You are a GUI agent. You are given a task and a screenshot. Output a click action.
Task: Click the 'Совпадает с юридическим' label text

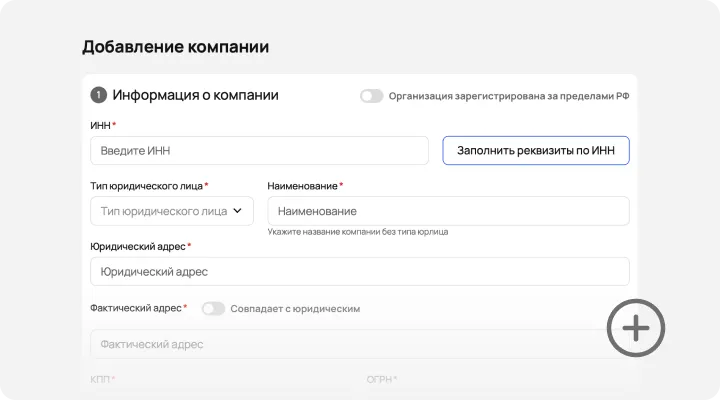(295, 309)
